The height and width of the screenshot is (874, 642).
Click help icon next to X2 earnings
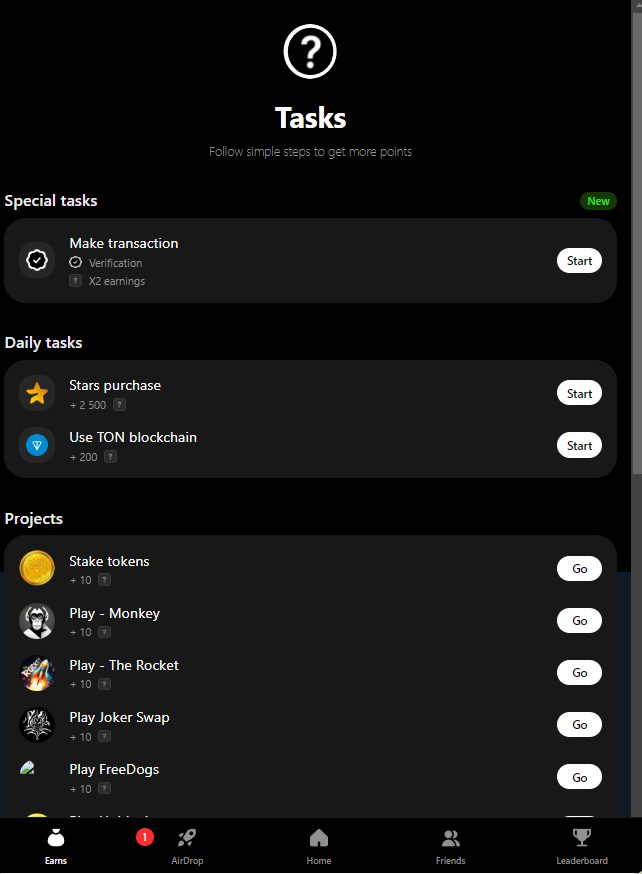[75, 281]
